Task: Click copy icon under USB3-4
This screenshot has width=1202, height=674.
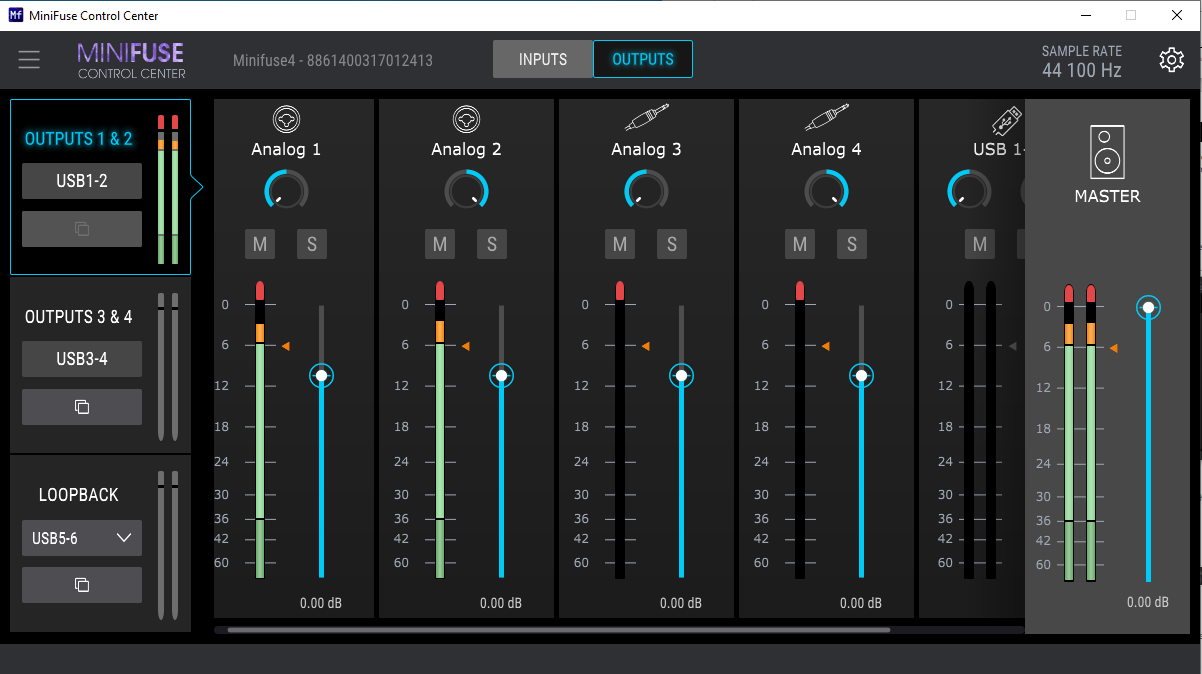Action: 82,407
